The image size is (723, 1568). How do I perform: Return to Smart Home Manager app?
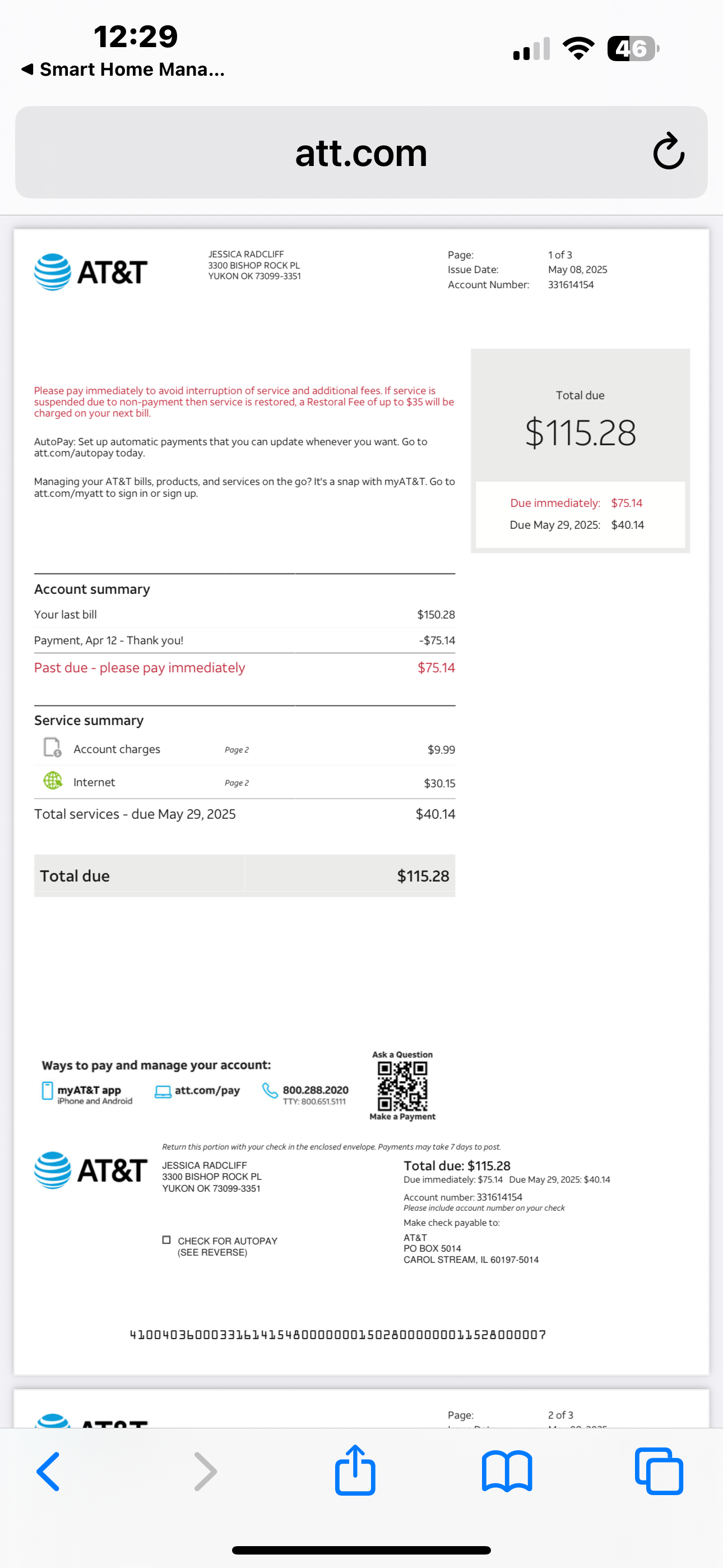pyautogui.click(x=123, y=70)
